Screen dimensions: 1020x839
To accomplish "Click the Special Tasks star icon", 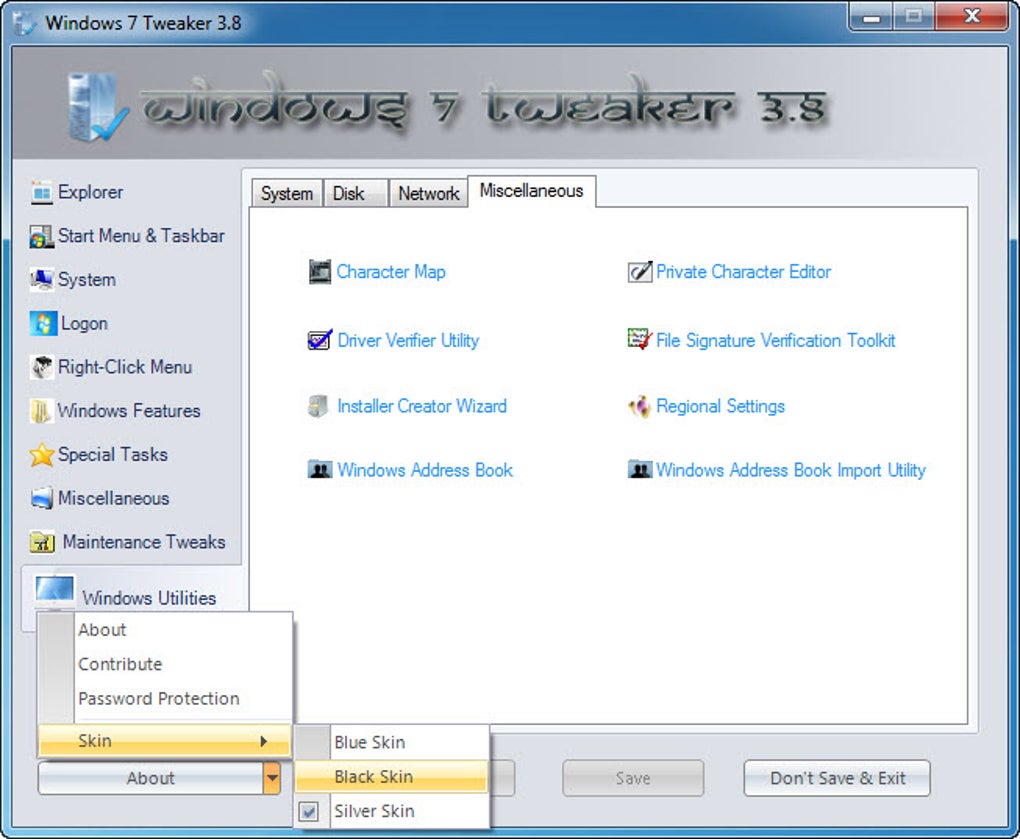I will (42, 455).
